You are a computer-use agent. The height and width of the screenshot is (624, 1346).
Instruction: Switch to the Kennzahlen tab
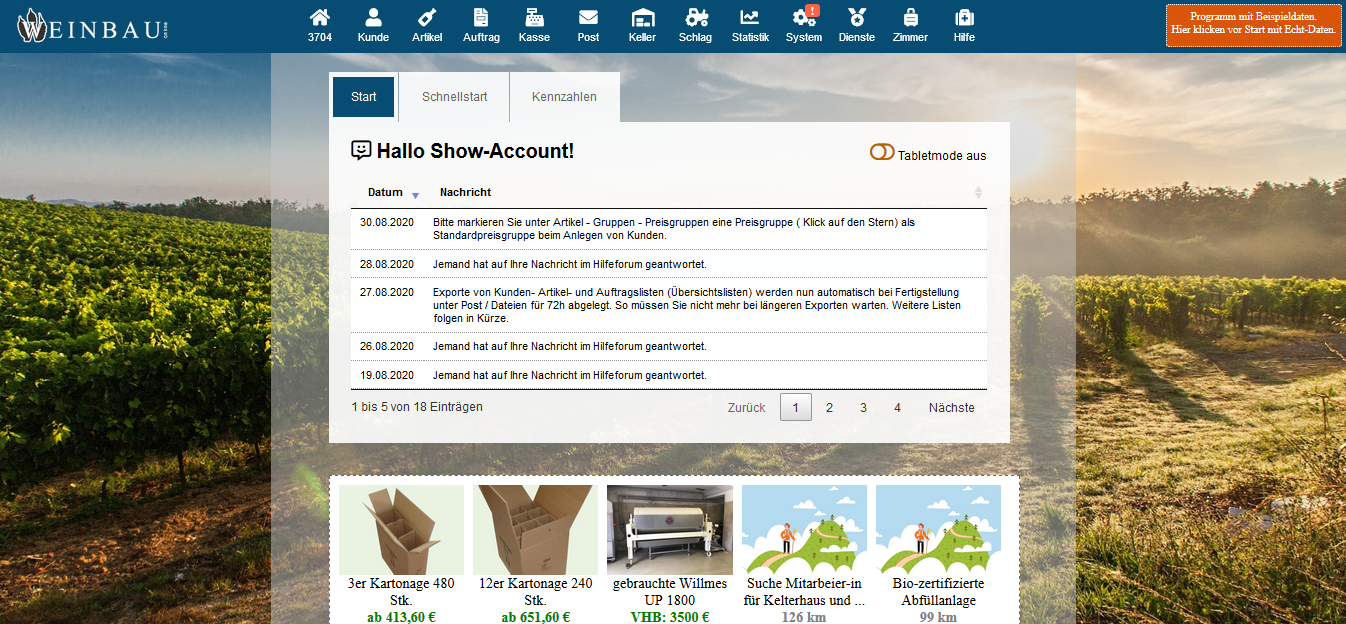point(564,97)
